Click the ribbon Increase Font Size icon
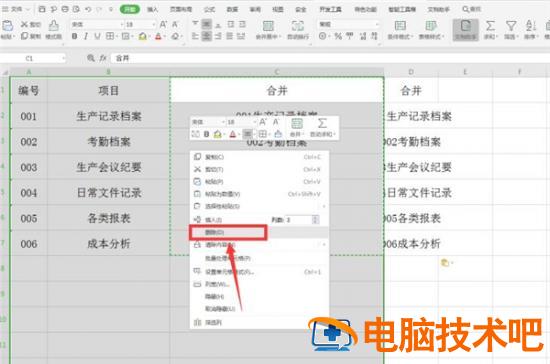Image resolution: width=550 pixels, height=364 pixels. (x=163, y=24)
